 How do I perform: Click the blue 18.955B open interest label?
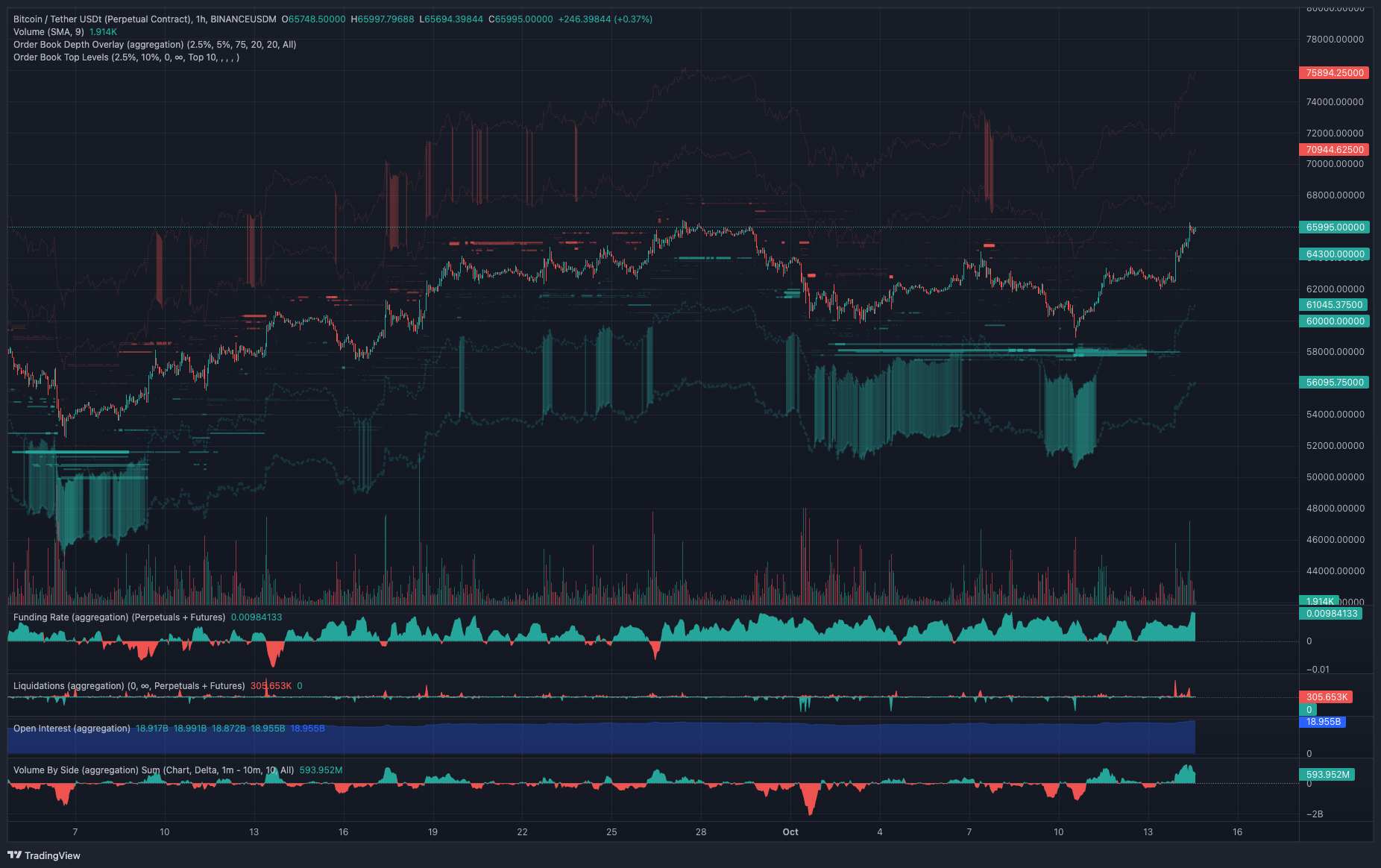click(1323, 722)
